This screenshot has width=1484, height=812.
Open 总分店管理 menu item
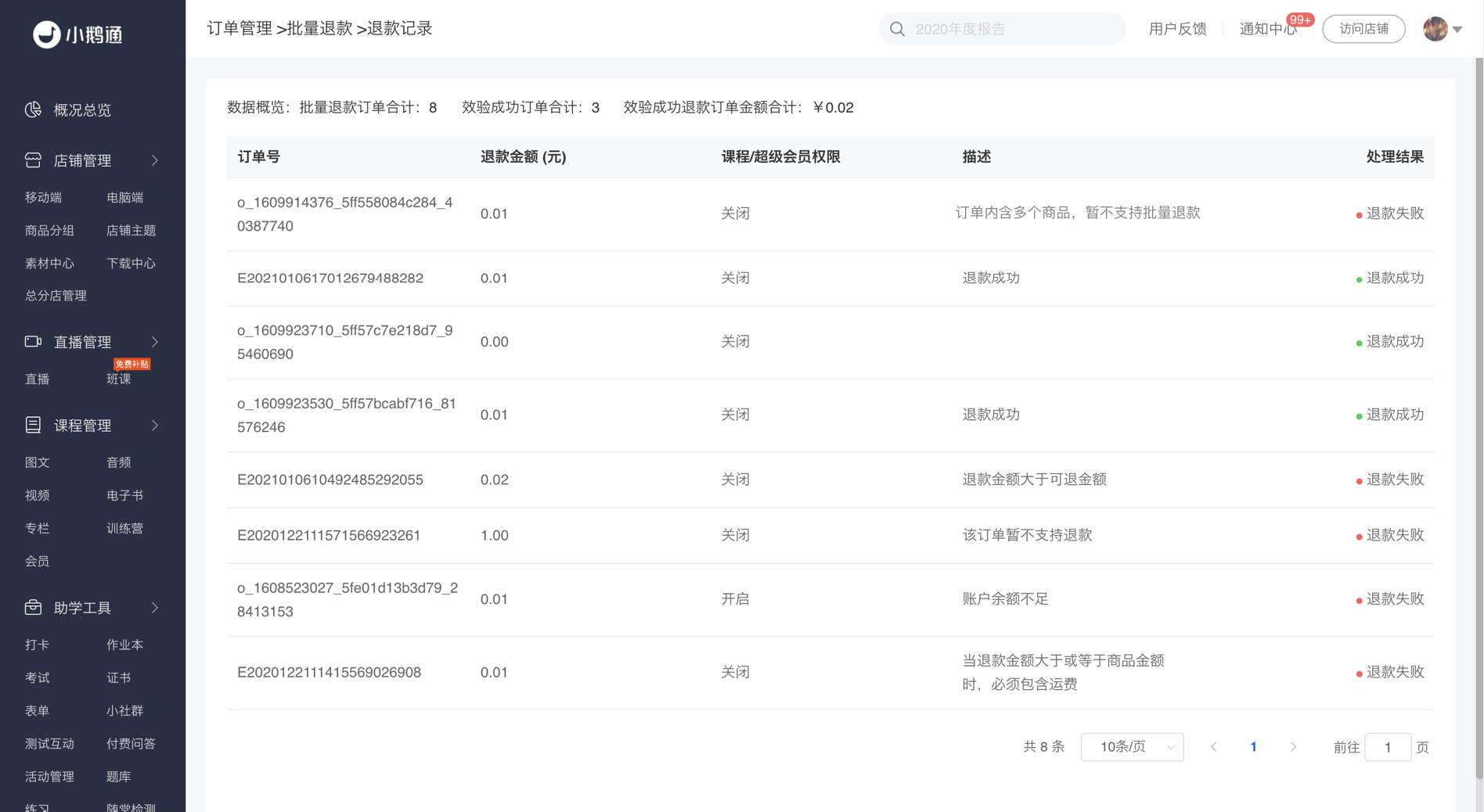click(x=56, y=295)
